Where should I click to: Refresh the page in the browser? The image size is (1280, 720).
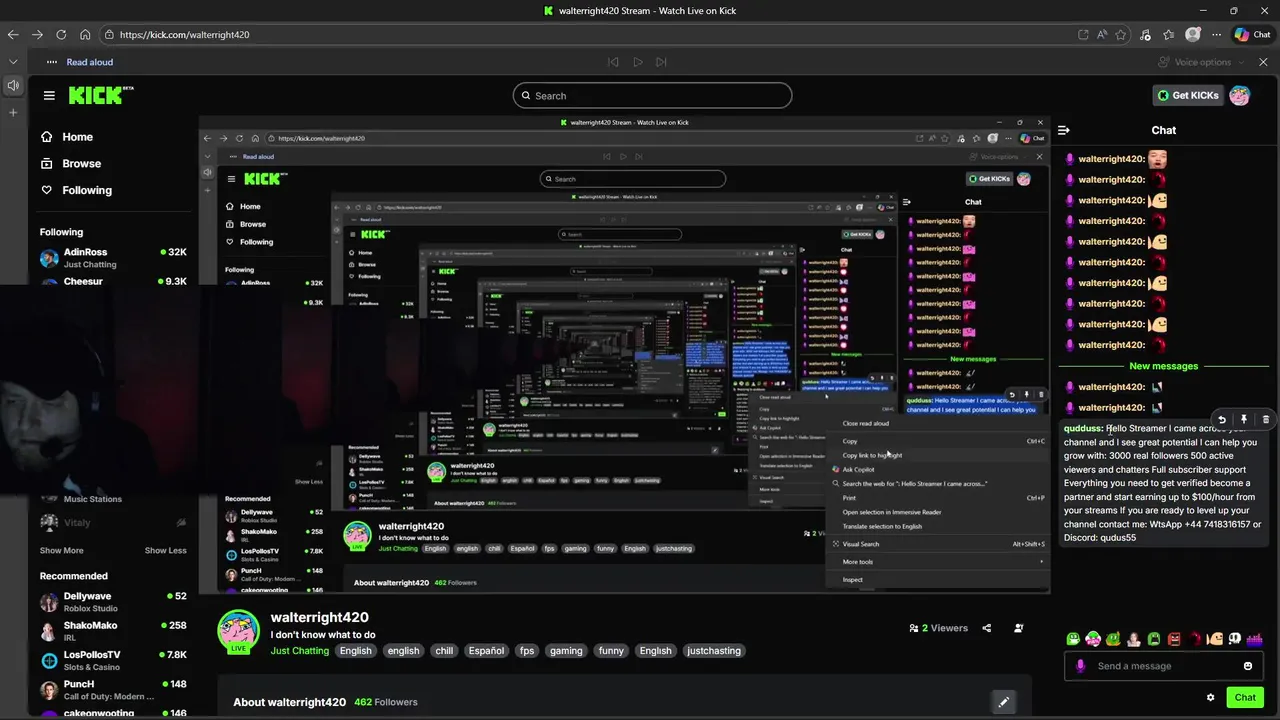coord(61,34)
